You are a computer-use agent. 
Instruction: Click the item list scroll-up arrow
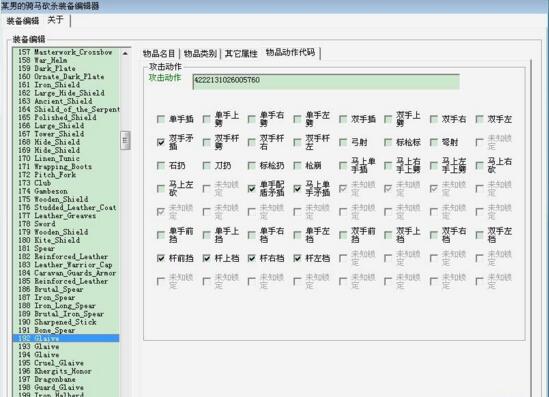pos(125,53)
